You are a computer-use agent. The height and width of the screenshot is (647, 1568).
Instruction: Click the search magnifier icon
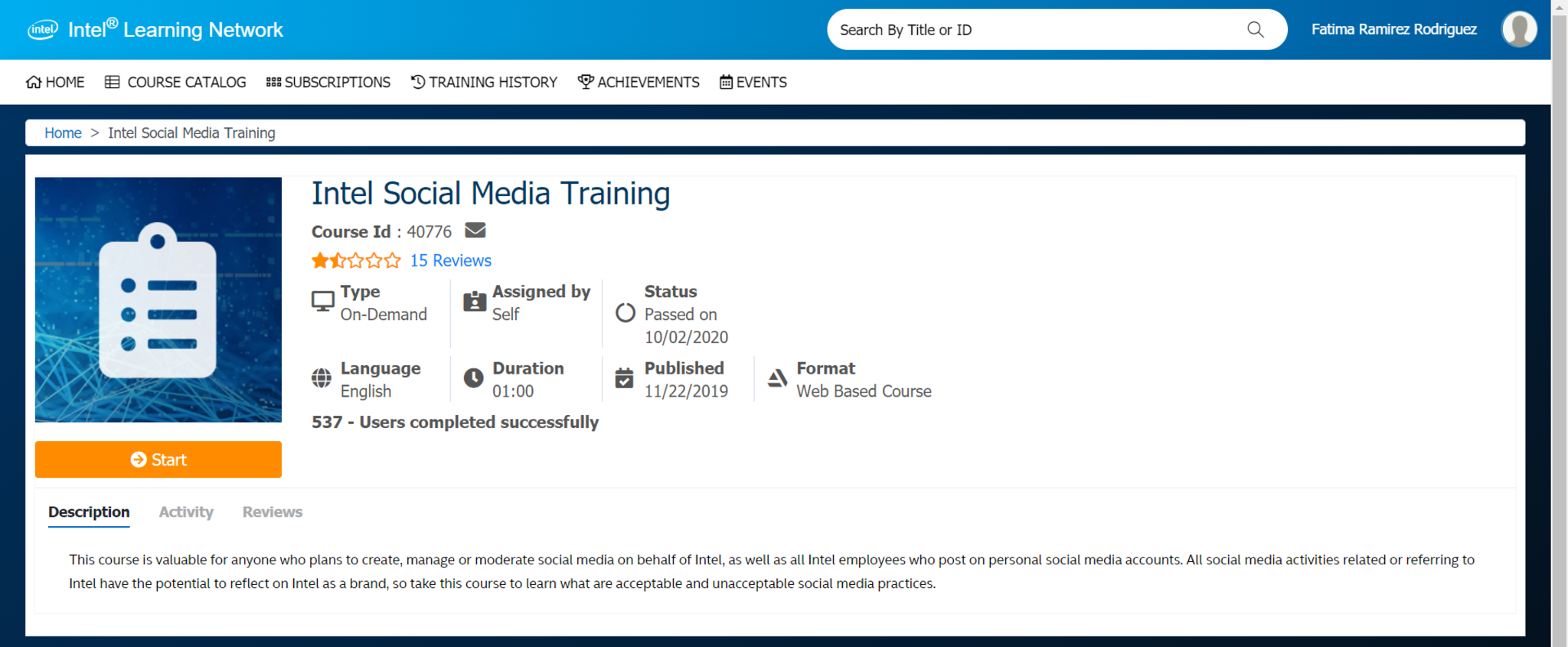click(x=1255, y=30)
